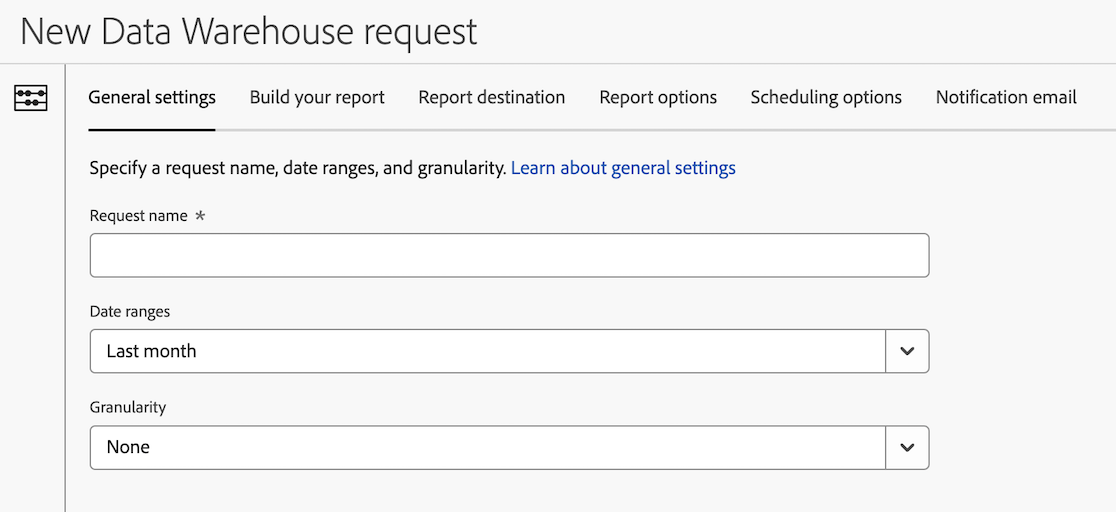Select the Report options tab
The width and height of the screenshot is (1116, 512).
point(658,97)
